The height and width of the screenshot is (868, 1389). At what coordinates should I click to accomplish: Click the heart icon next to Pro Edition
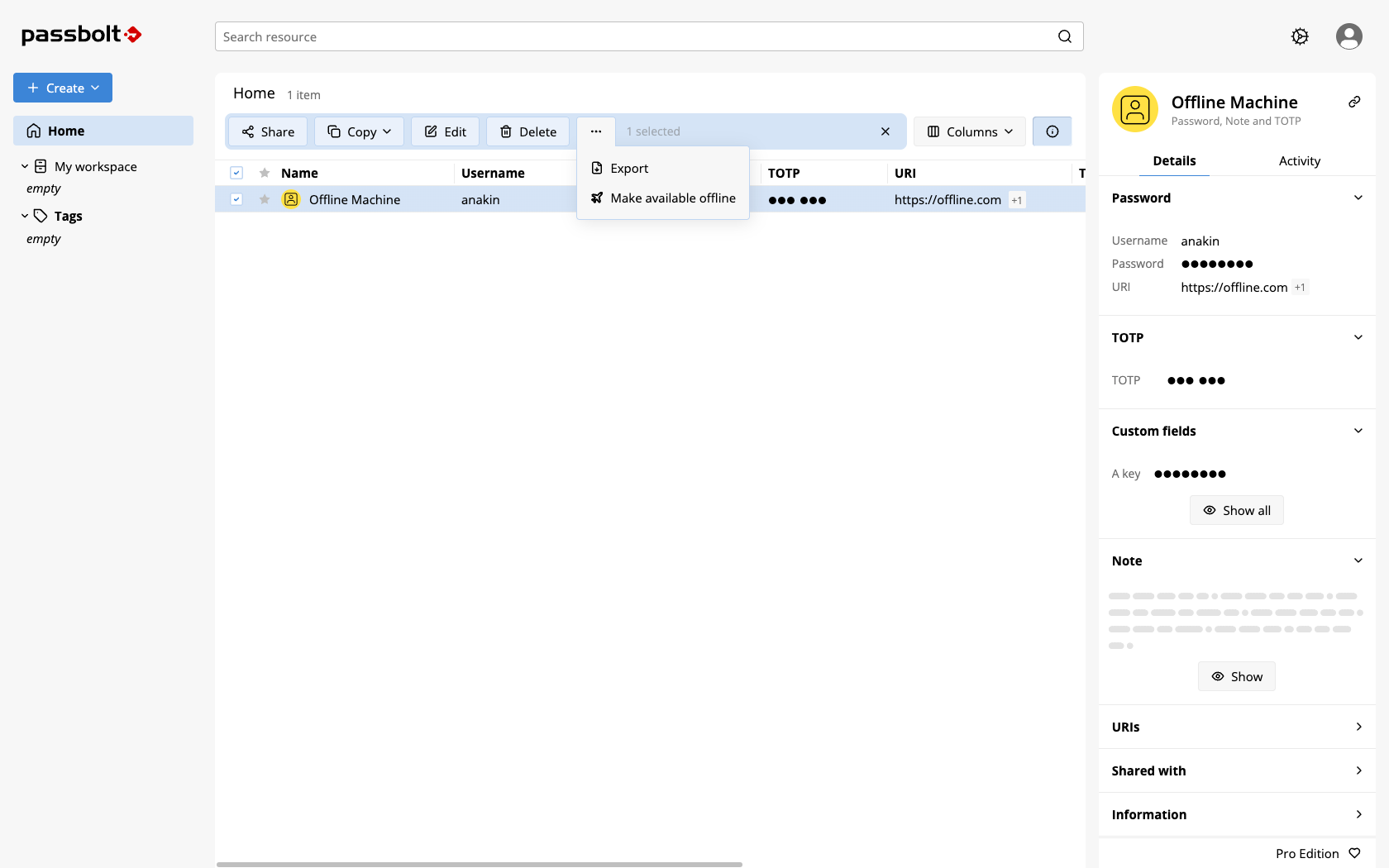(x=1354, y=853)
